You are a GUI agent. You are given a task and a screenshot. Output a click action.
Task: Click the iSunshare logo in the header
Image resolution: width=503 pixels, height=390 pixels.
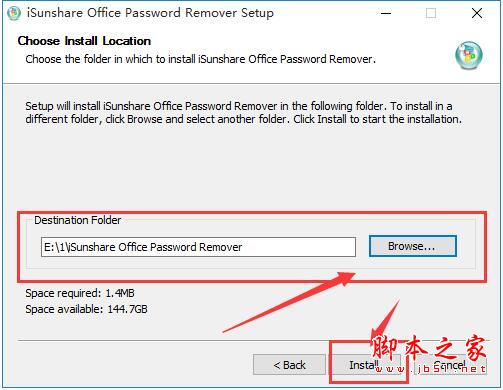coord(469,55)
